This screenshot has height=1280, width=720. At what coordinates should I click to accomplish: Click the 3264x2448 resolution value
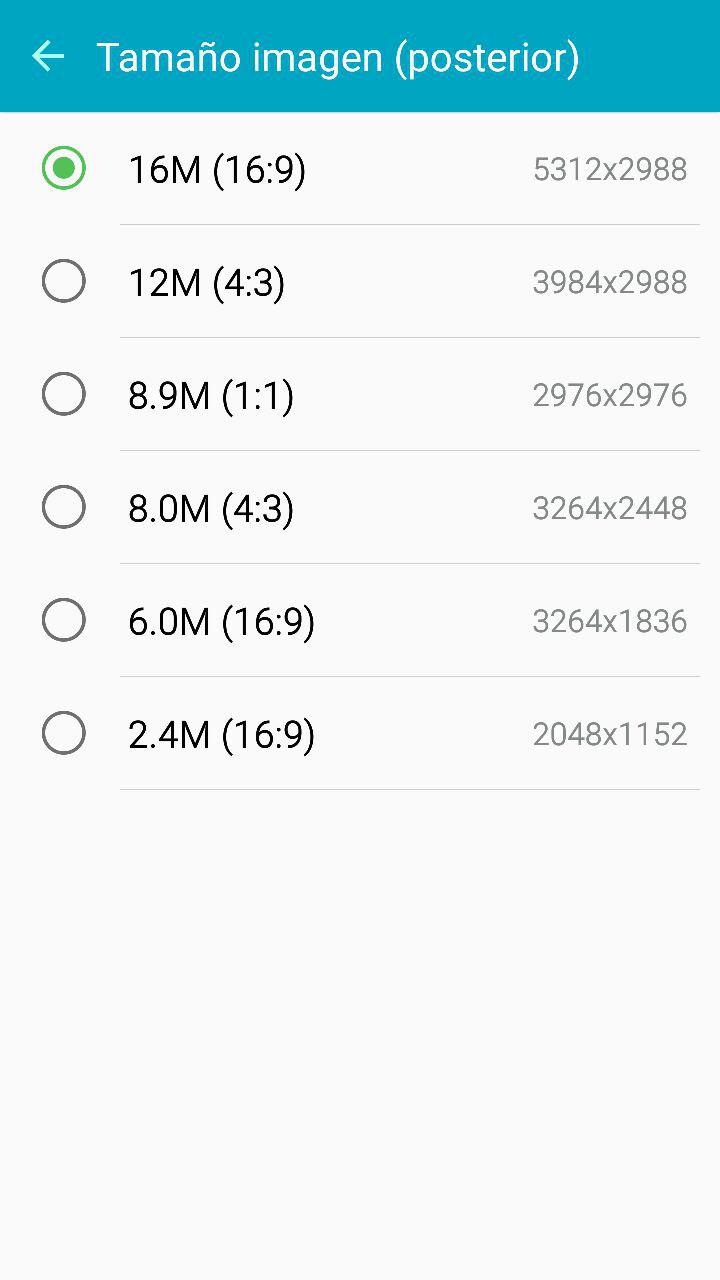(x=610, y=508)
